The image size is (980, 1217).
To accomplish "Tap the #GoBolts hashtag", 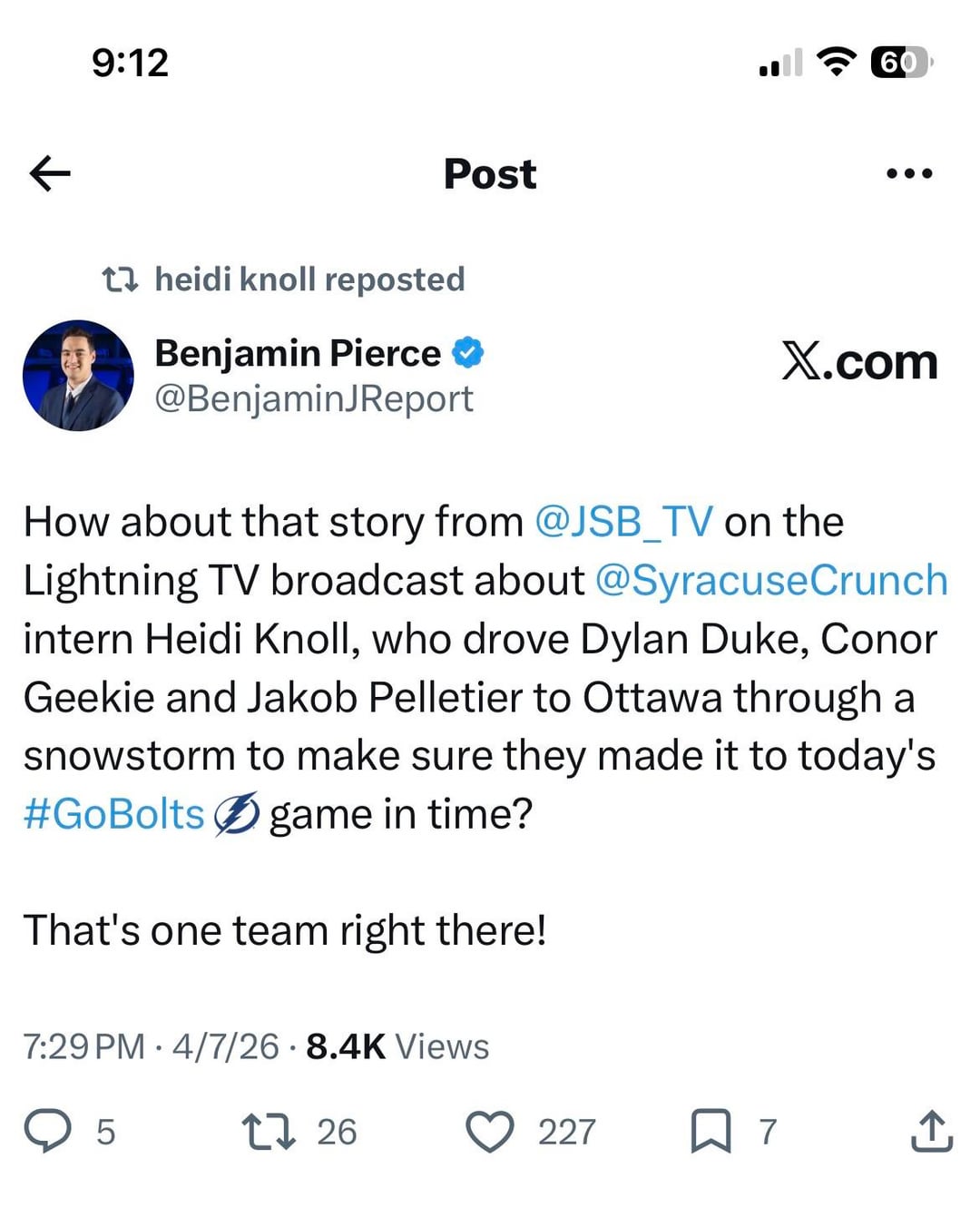I will pos(114,814).
